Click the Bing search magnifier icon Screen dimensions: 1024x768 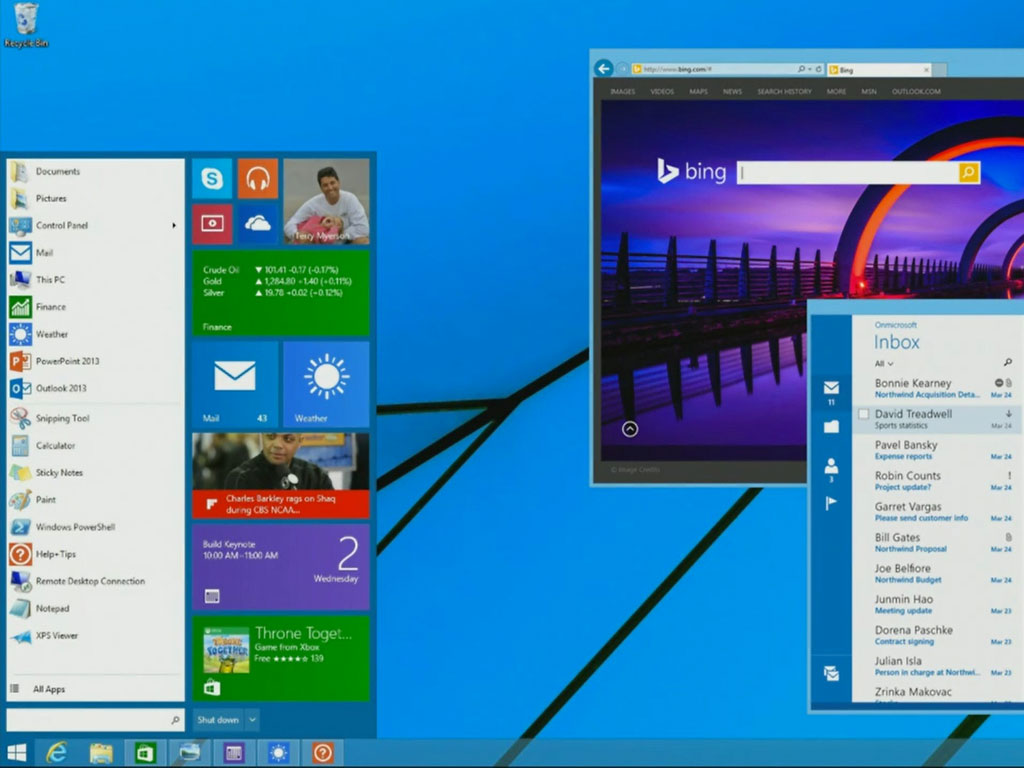[x=967, y=172]
